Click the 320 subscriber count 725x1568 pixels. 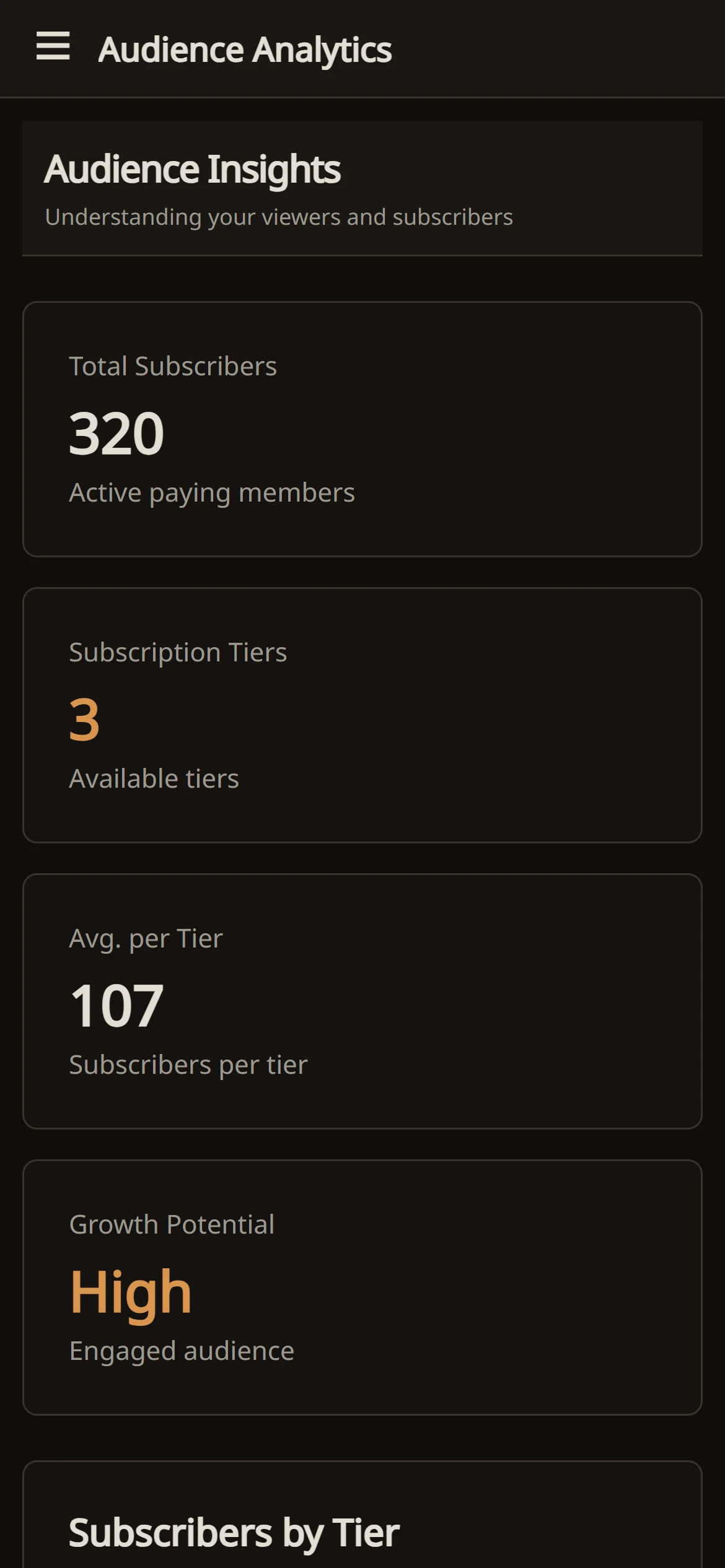click(x=116, y=433)
